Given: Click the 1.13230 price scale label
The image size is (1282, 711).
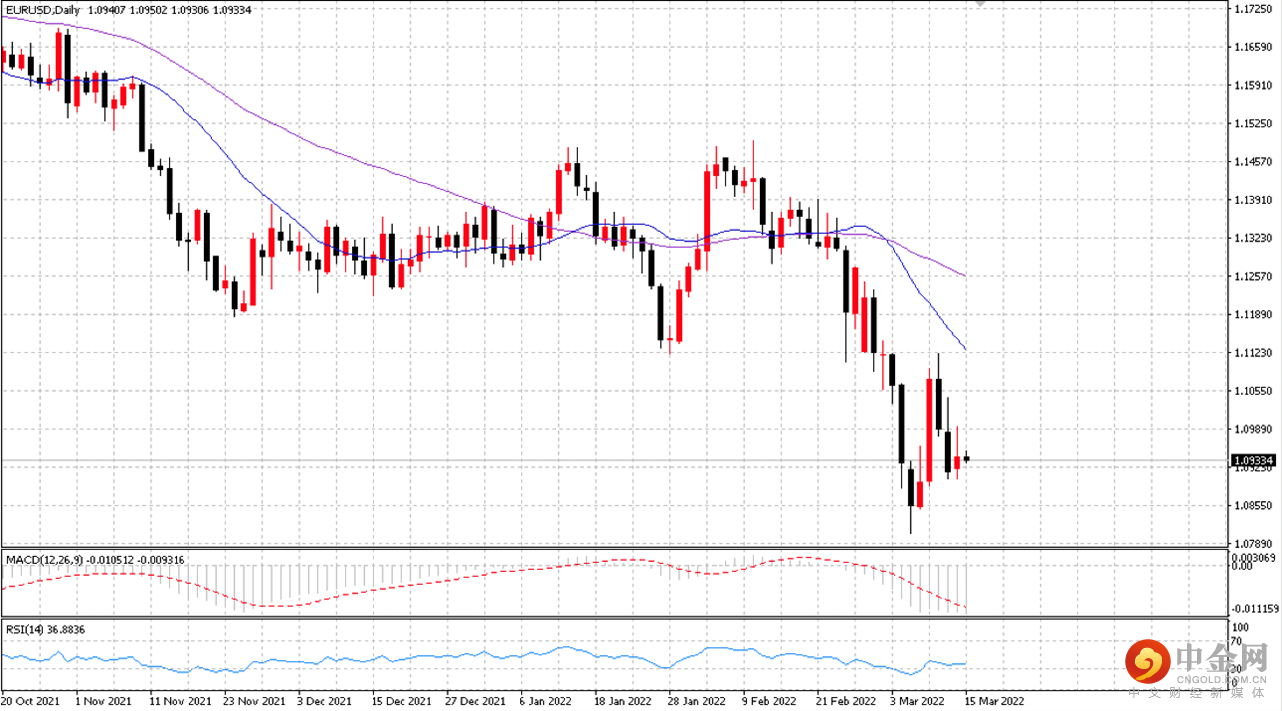Looking at the screenshot, I should pyautogui.click(x=1253, y=238).
